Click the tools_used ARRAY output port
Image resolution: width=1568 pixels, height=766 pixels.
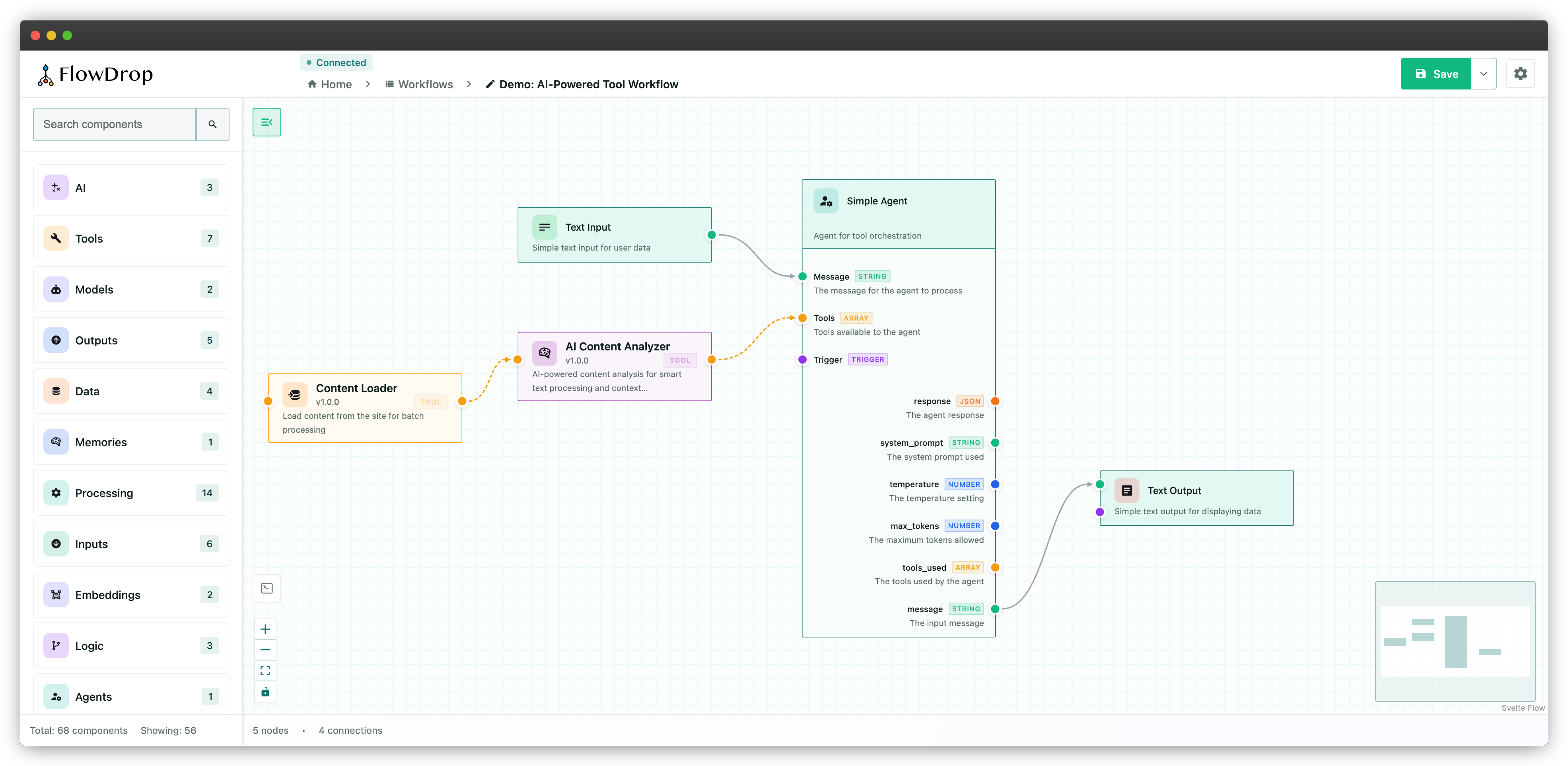tap(995, 568)
